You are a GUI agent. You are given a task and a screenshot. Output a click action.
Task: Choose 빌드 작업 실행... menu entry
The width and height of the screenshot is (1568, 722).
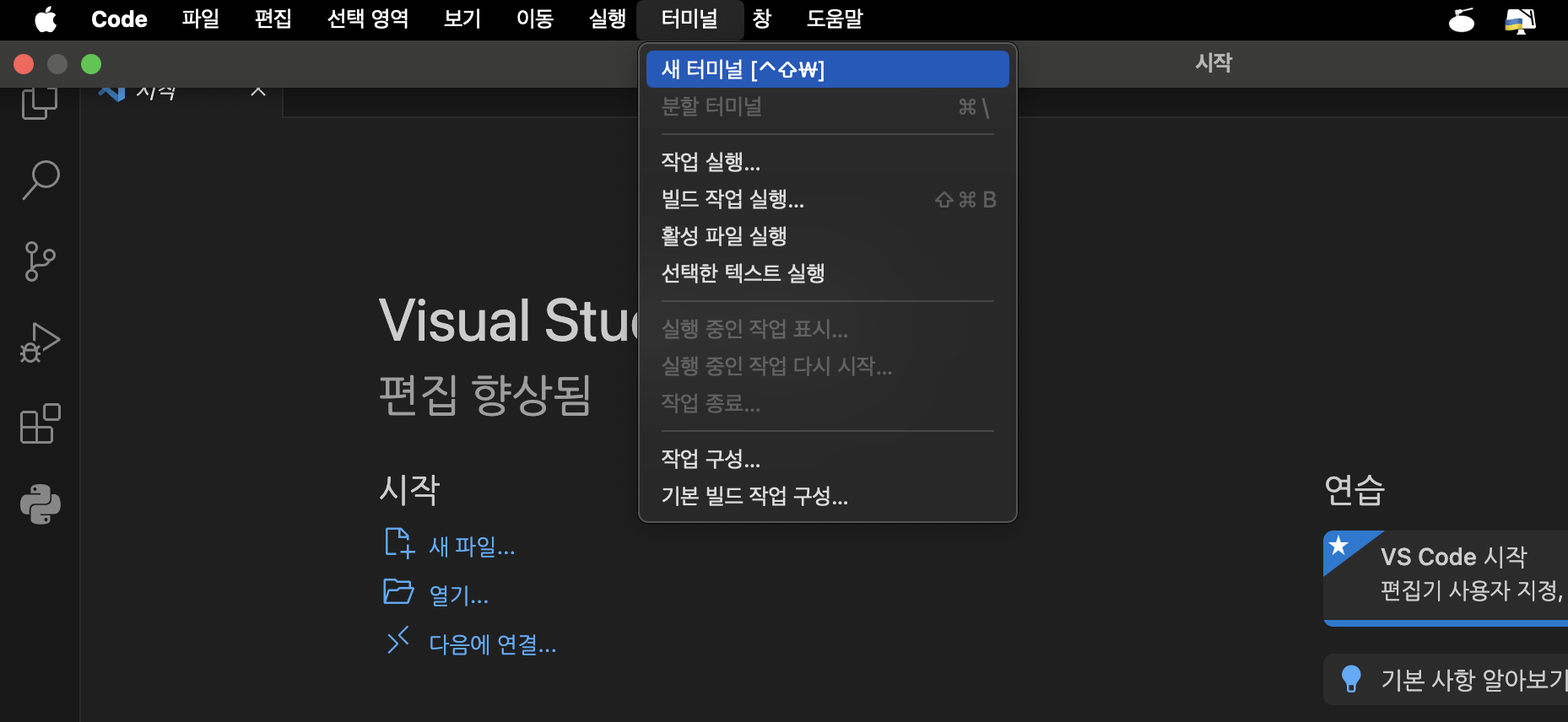827,199
